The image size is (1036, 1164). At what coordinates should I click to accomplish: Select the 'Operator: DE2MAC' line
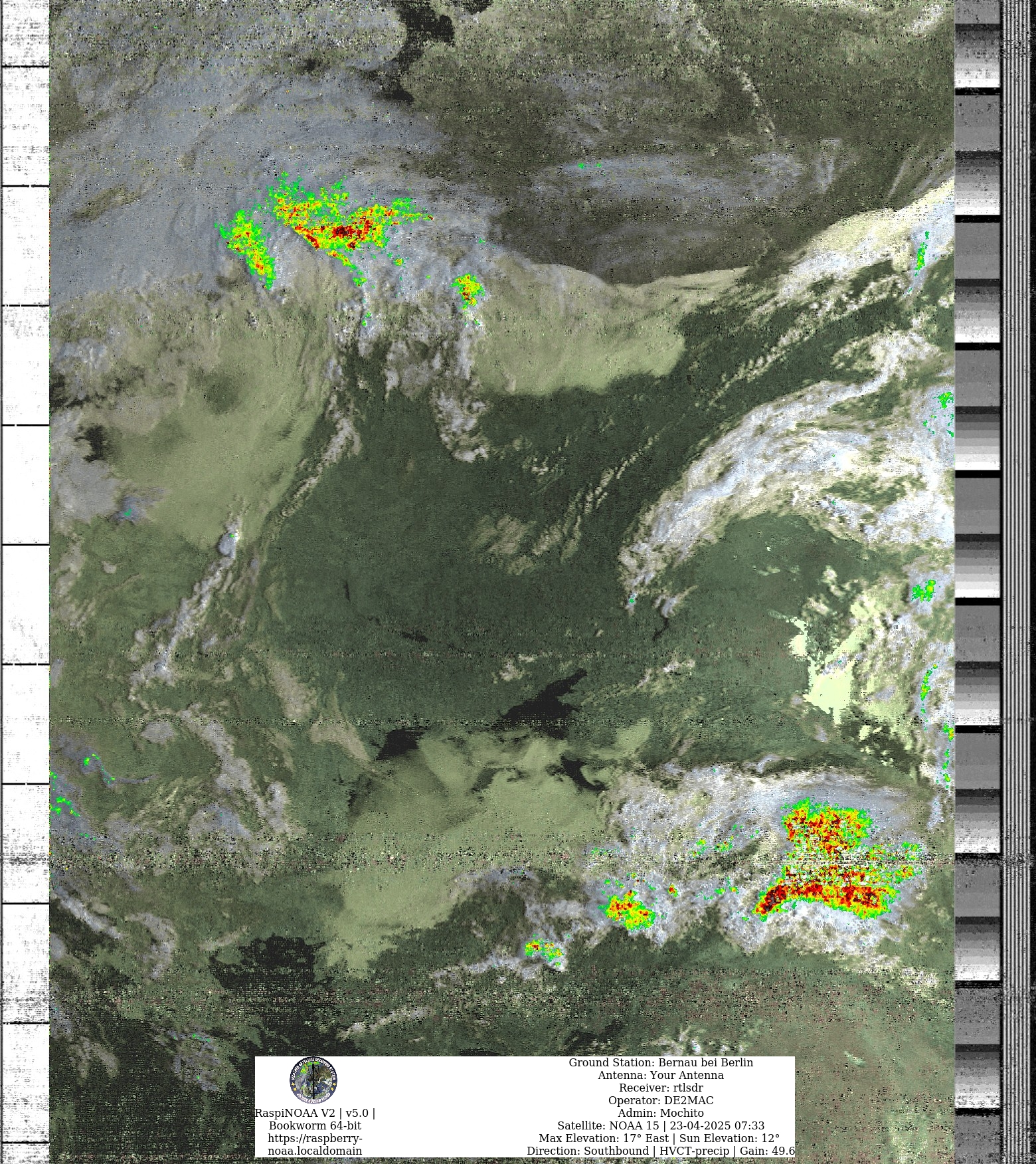click(661, 1100)
